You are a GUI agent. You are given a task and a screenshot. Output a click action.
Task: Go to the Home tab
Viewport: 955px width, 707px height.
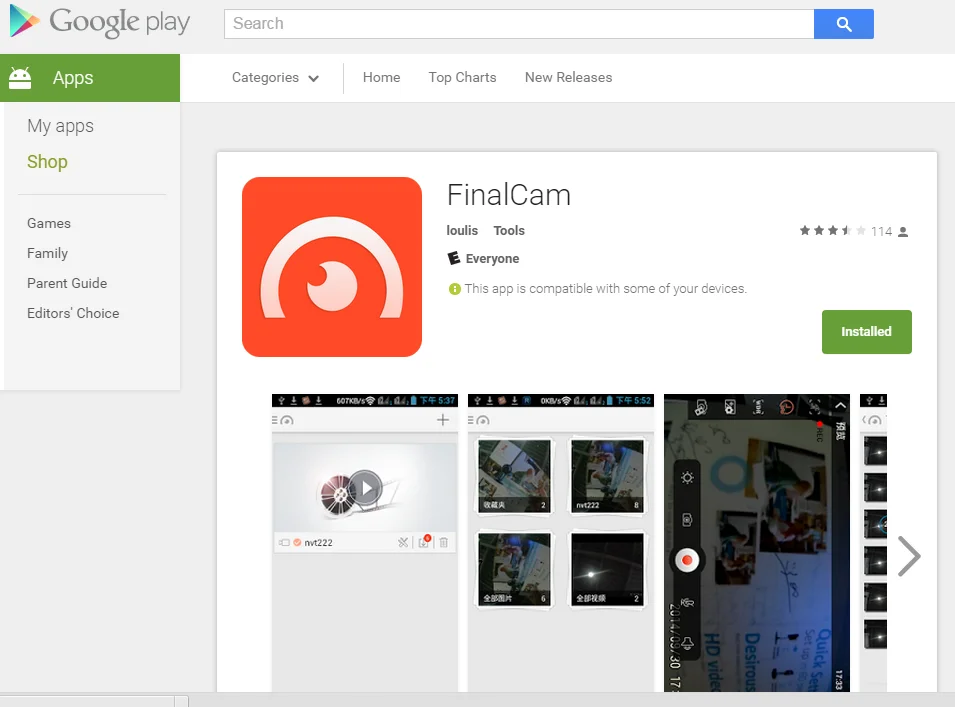381,77
